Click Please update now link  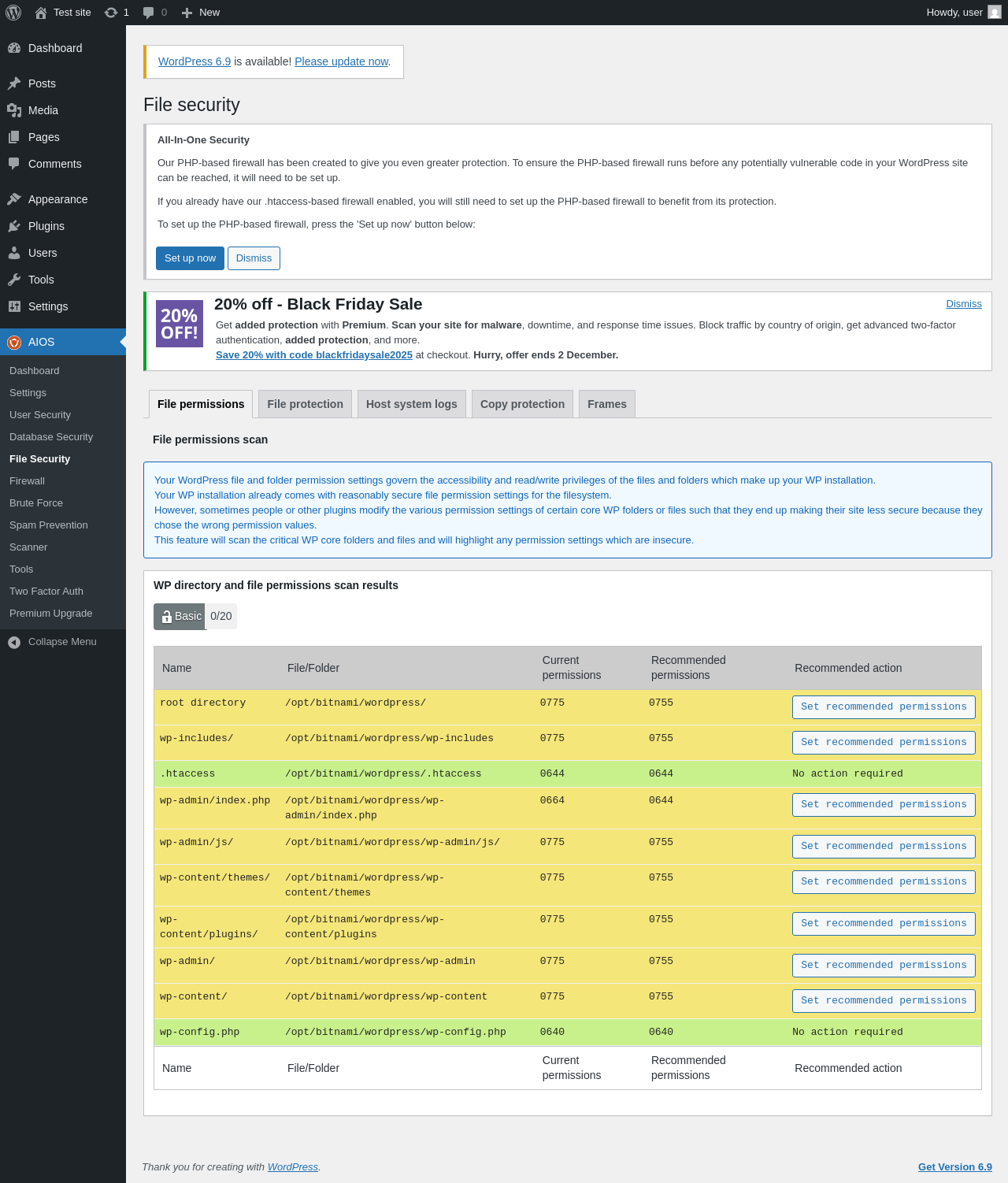342,61
